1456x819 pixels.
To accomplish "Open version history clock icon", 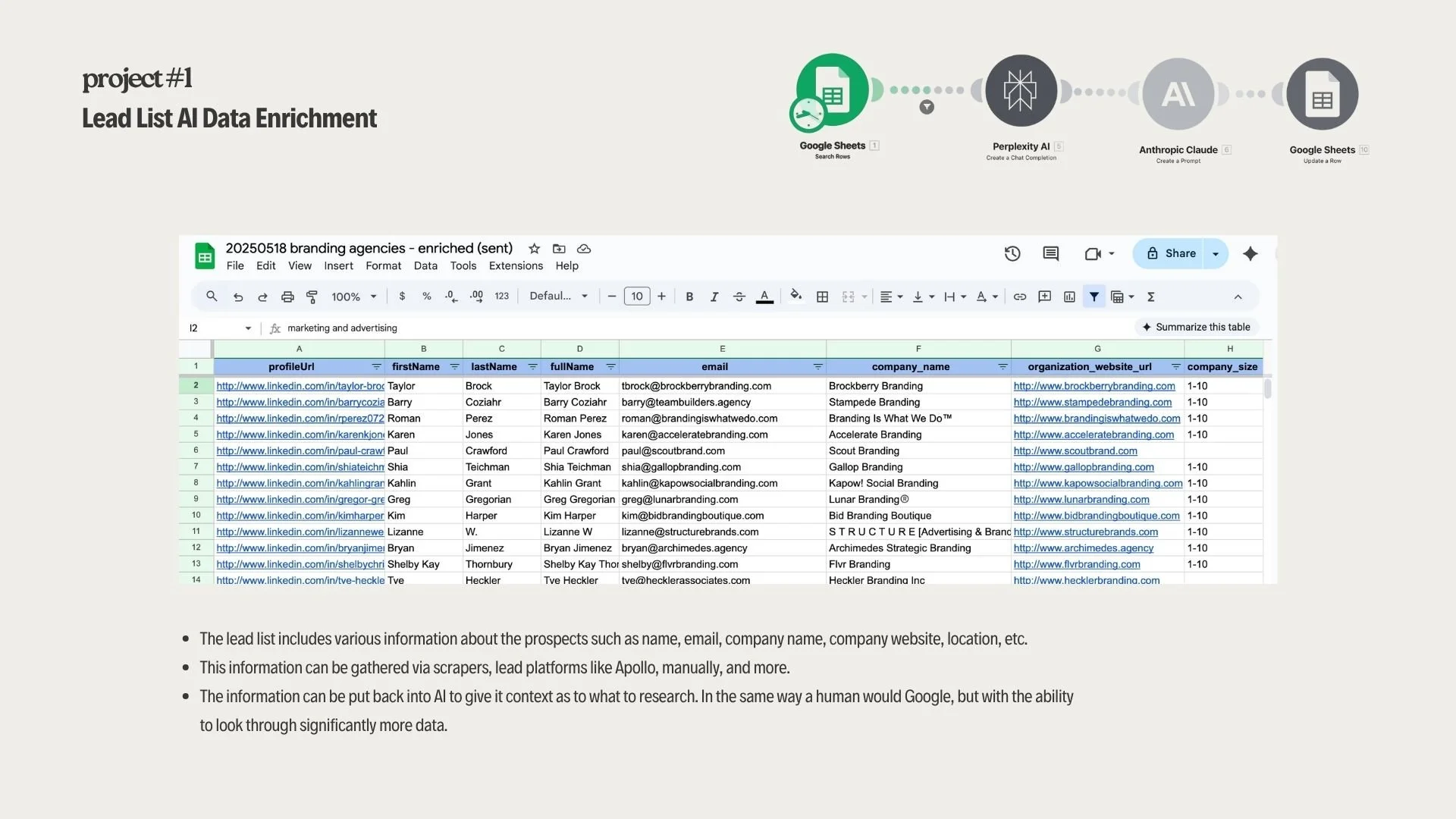I will coord(1012,253).
